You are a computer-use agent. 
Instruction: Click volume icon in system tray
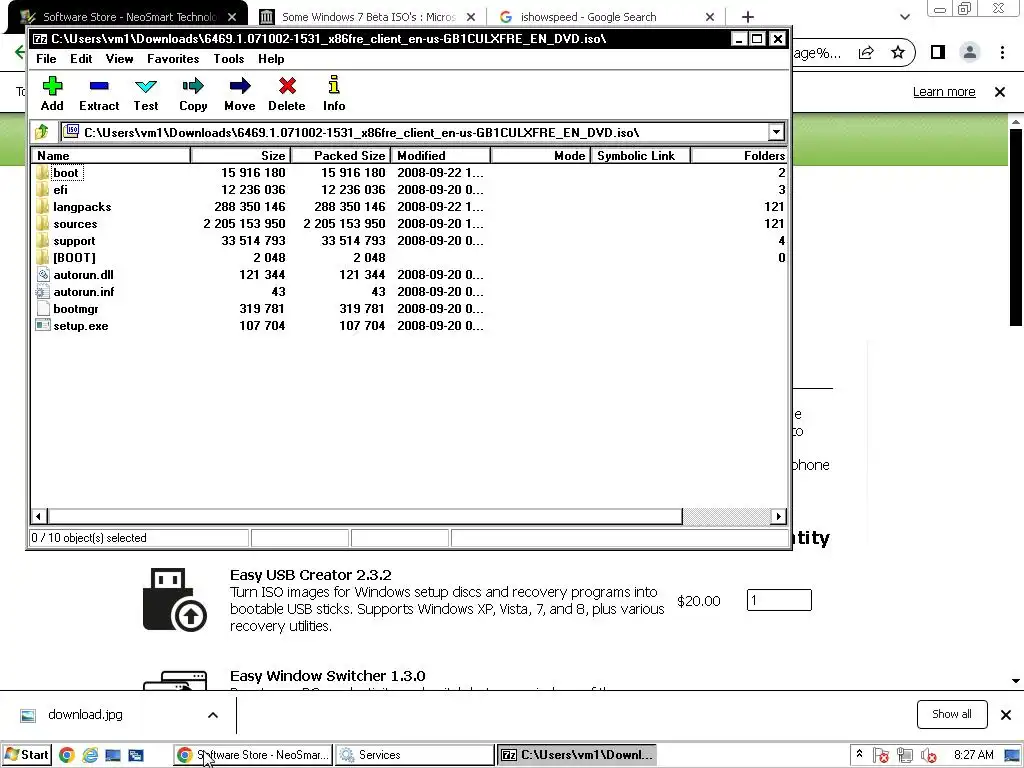[x=928, y=756]
